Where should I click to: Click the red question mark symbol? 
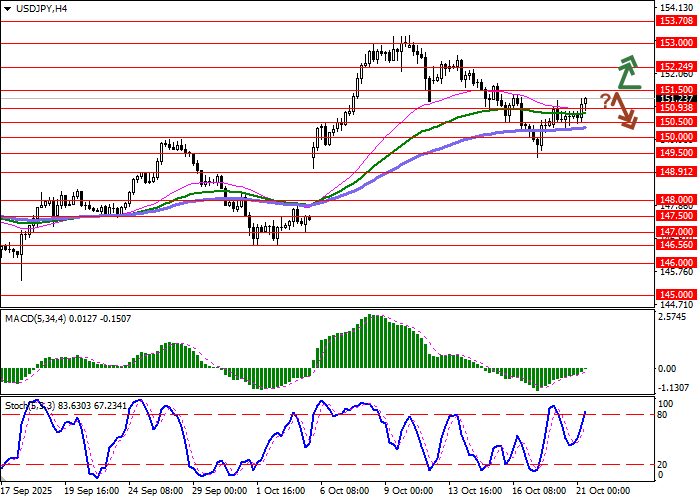(605, 100)
